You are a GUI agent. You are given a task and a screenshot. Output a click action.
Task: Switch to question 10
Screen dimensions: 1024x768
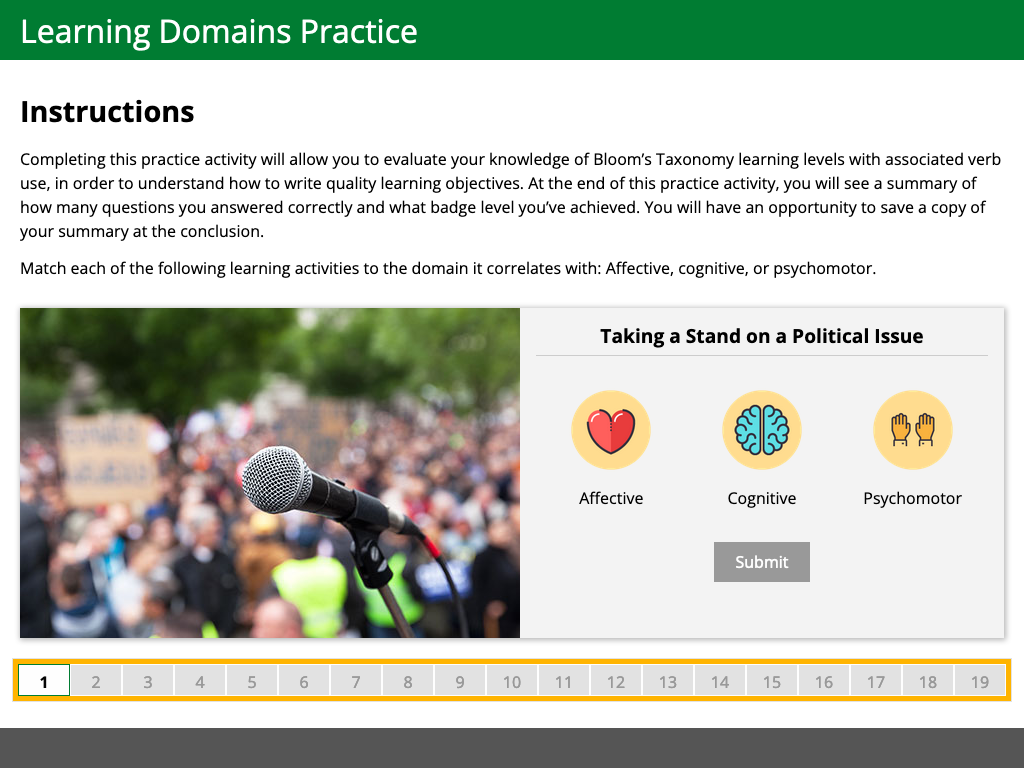pyautogui.click(x=512, y=681)
